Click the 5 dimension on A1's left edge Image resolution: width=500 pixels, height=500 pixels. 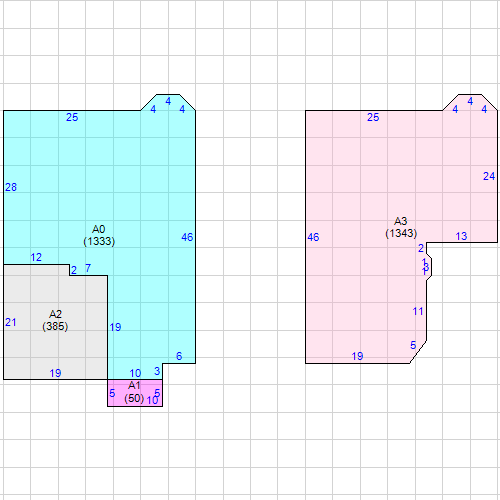pyautogui.click(x=112, y=393)
